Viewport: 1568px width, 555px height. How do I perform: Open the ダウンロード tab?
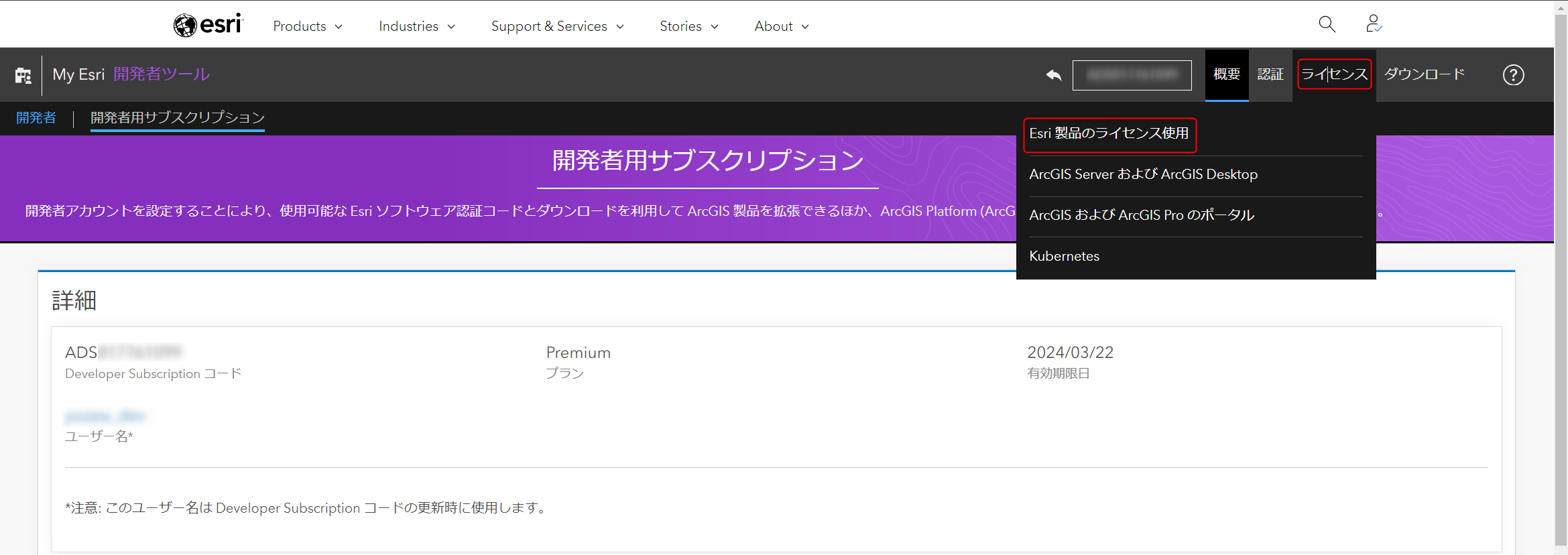tap(1425, 74)
